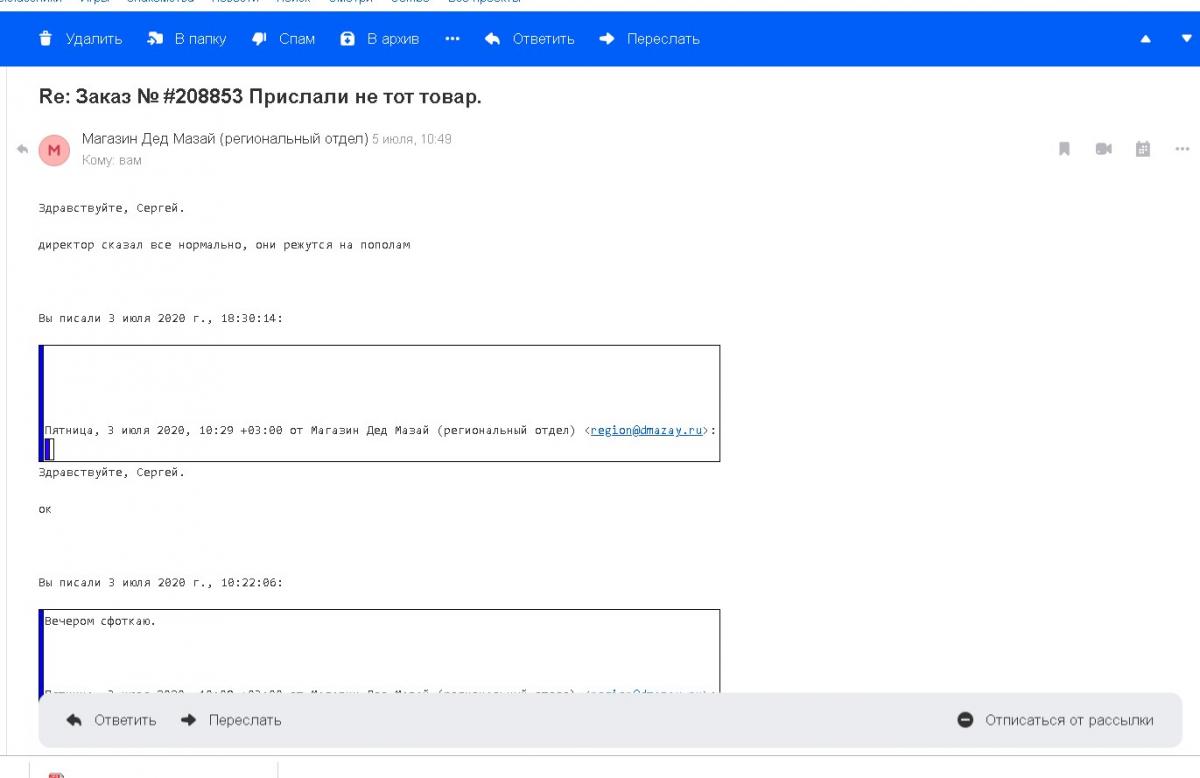
Task: Go to next email with down arrow
Action: (1187, 39)
